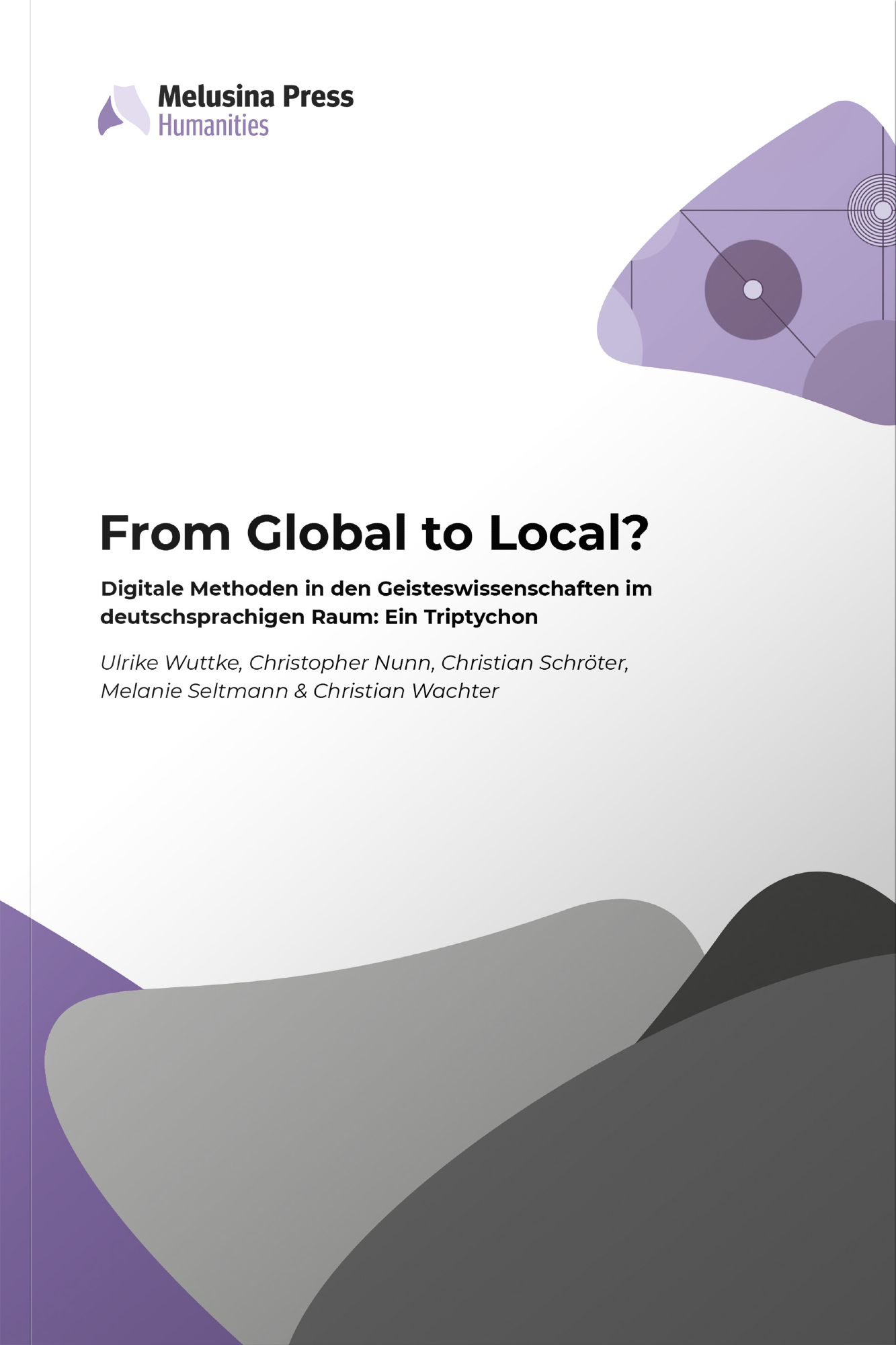Screen dimensions: 896x1345
Task: Click author name Christian Schröter
Action: (x=534, y=663)
